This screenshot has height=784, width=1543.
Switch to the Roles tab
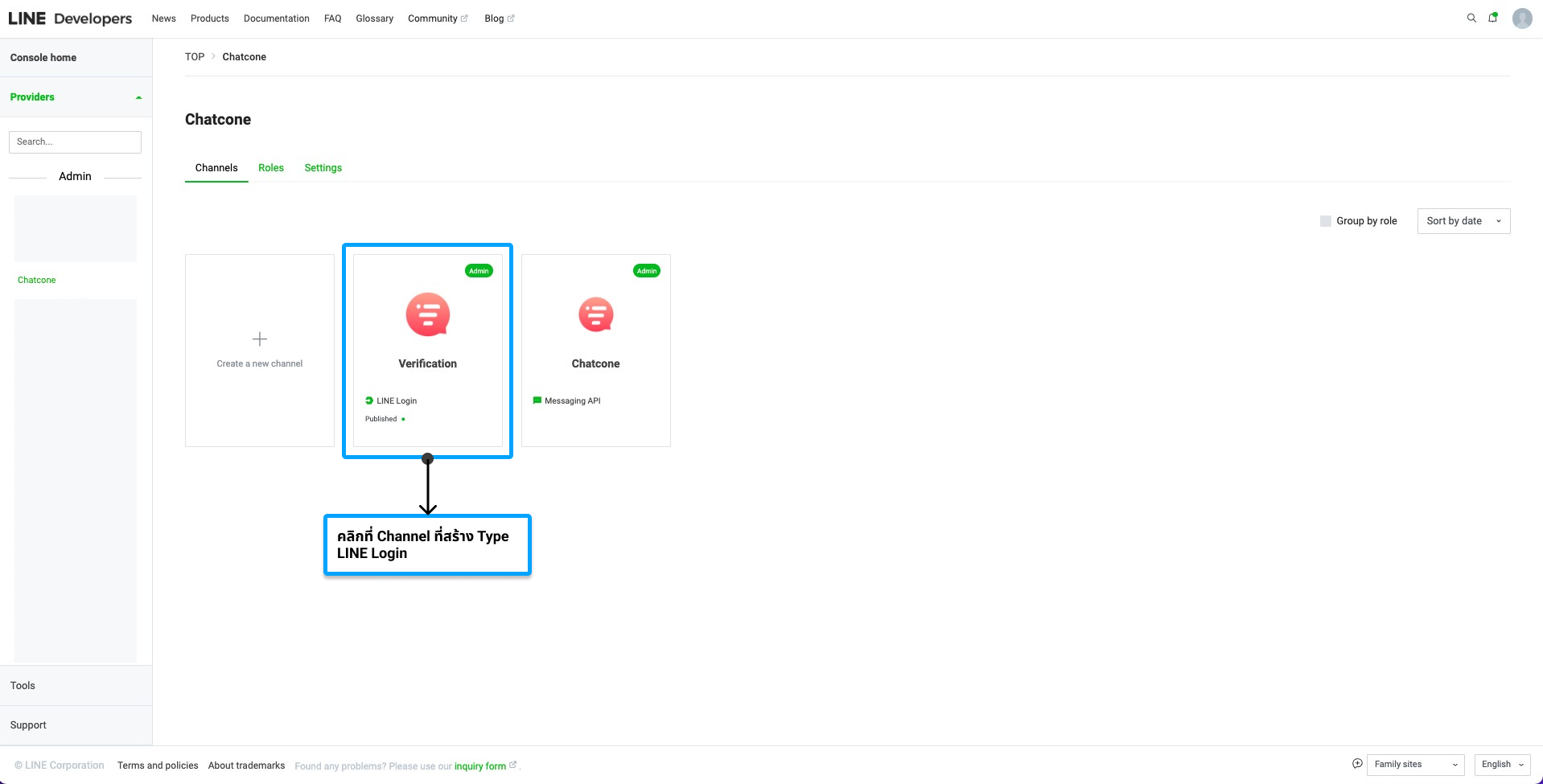tap(271, 168)
